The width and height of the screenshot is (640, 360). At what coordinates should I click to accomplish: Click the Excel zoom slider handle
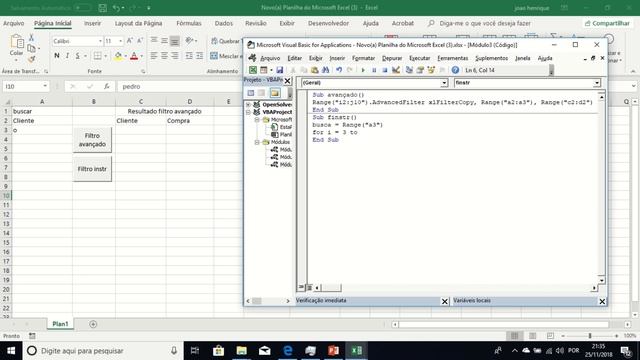coord(590,336)
